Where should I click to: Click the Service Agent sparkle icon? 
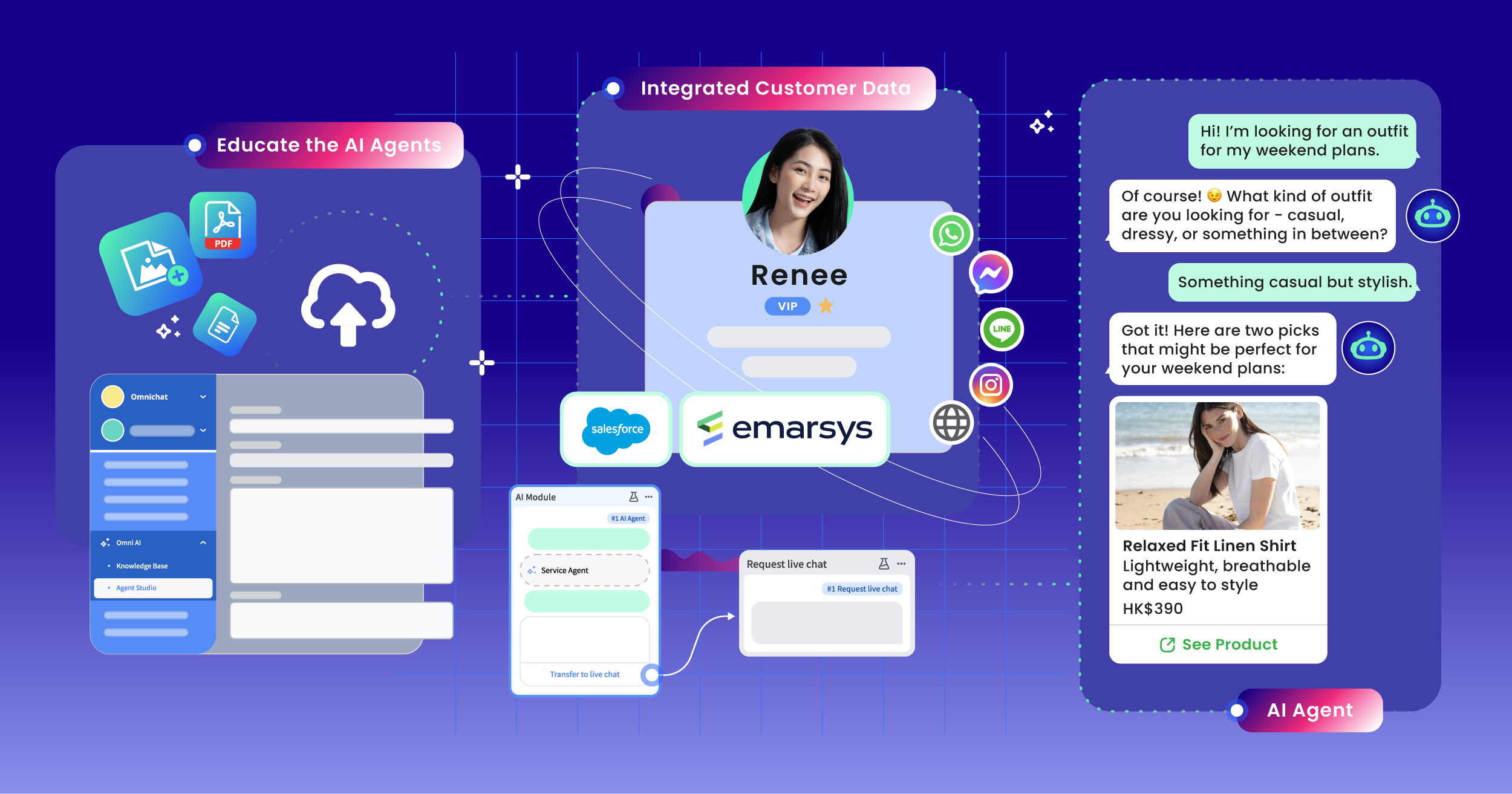(532, 570)
